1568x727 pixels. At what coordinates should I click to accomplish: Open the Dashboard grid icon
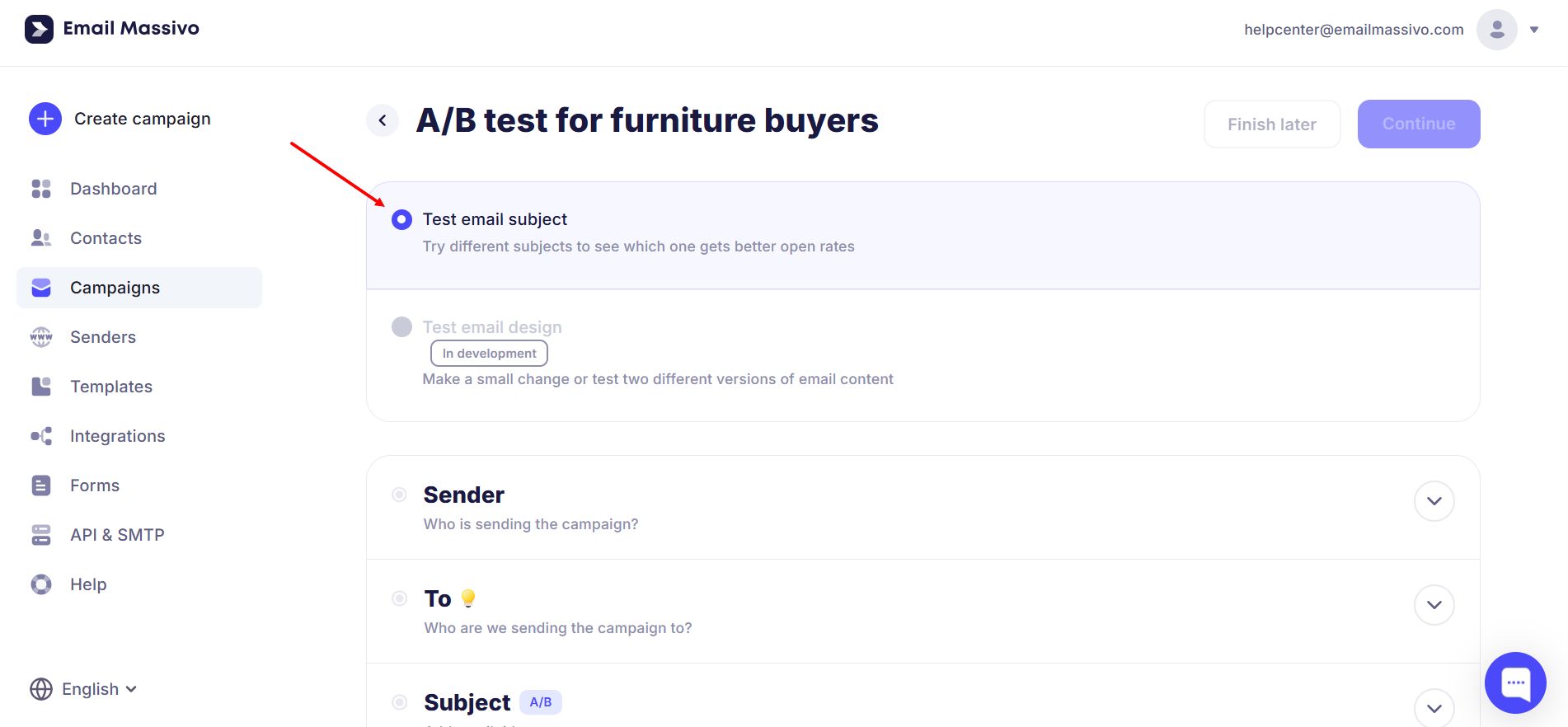tap(41, 189)
